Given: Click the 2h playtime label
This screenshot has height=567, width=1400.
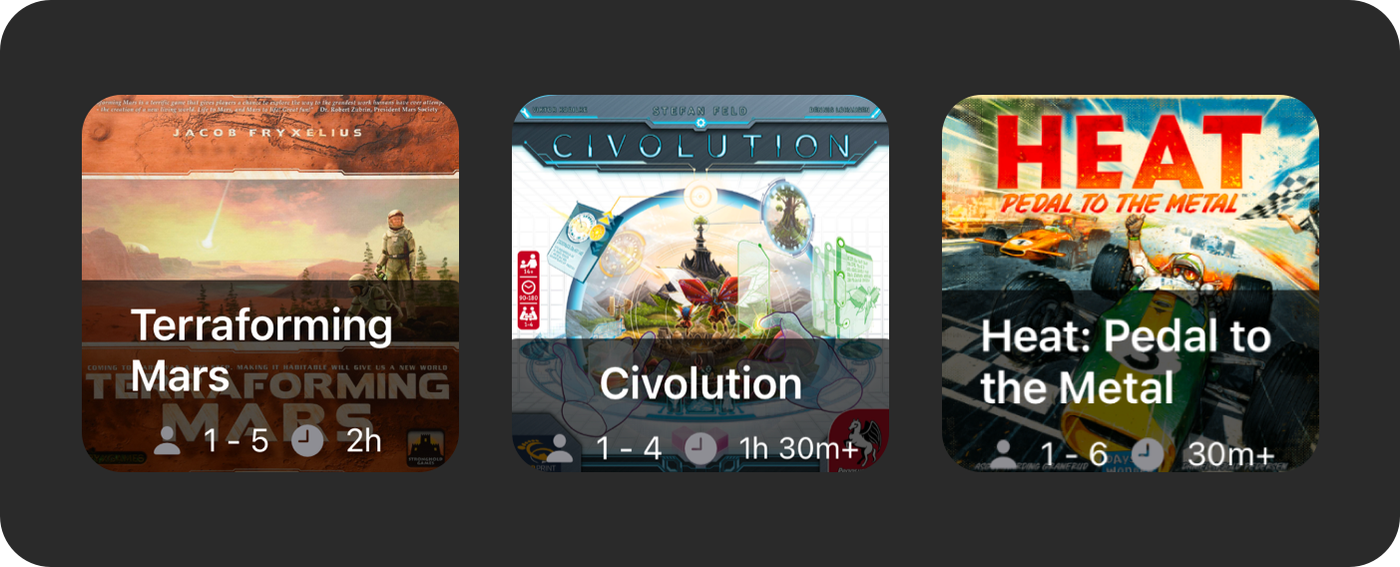Looking at the screenshot, I should coord(364,440).
